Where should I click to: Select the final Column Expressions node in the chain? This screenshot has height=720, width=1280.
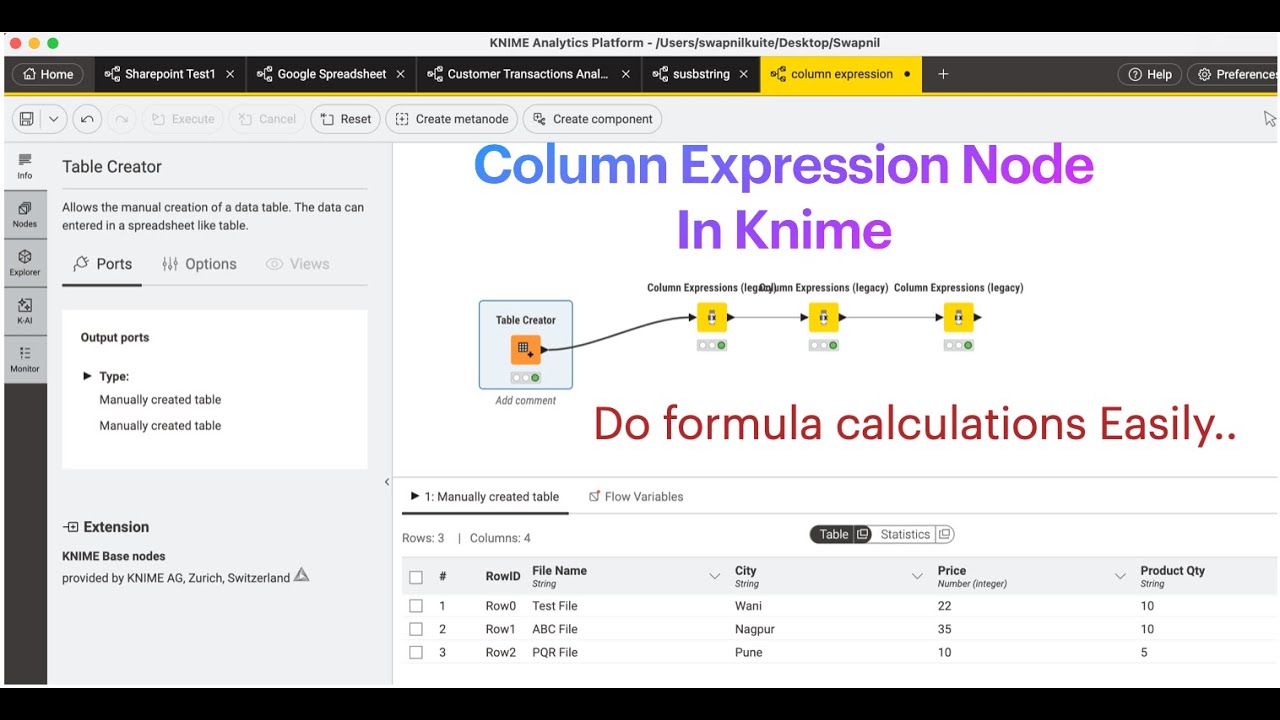point(958,317)
